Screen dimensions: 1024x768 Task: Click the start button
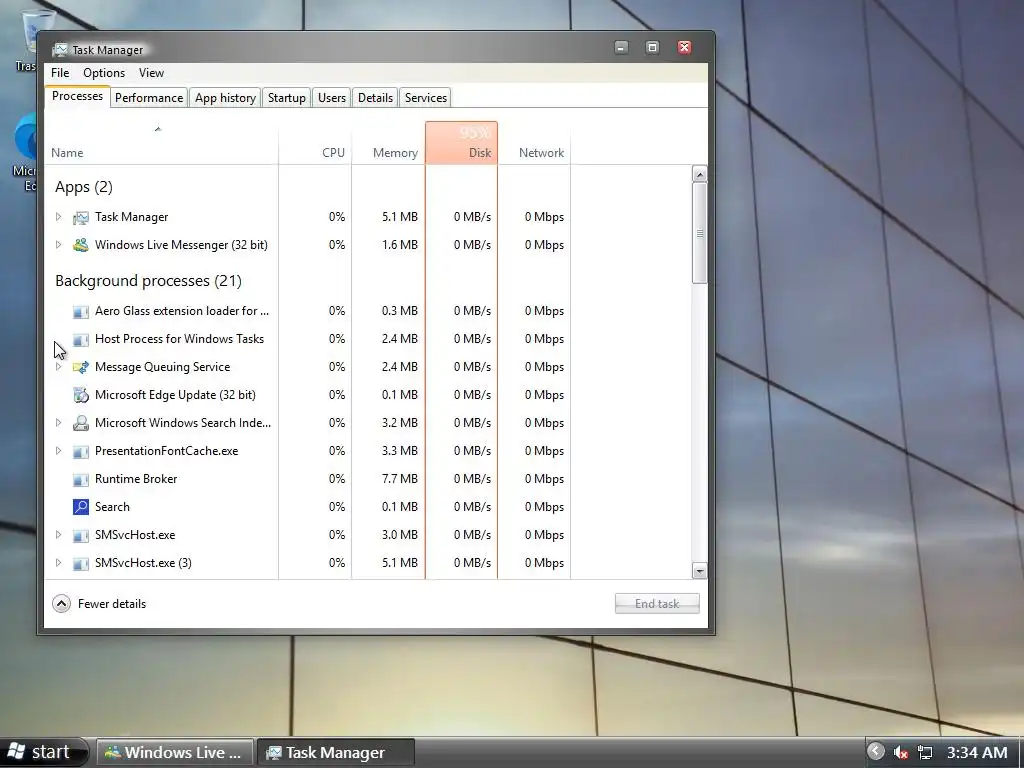[x=42, y=752]
